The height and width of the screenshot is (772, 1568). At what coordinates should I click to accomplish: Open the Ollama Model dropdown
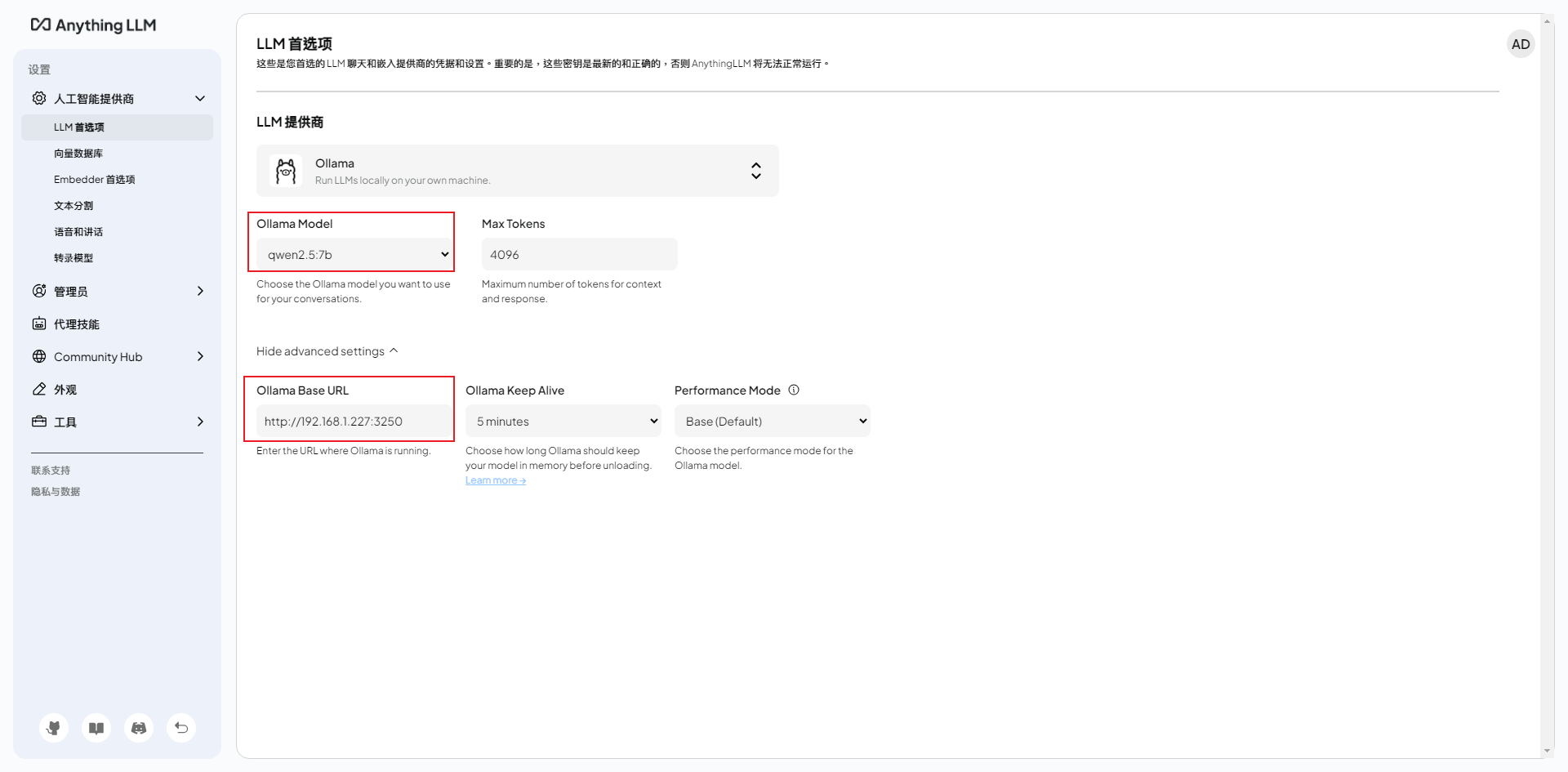coord(354,254)
